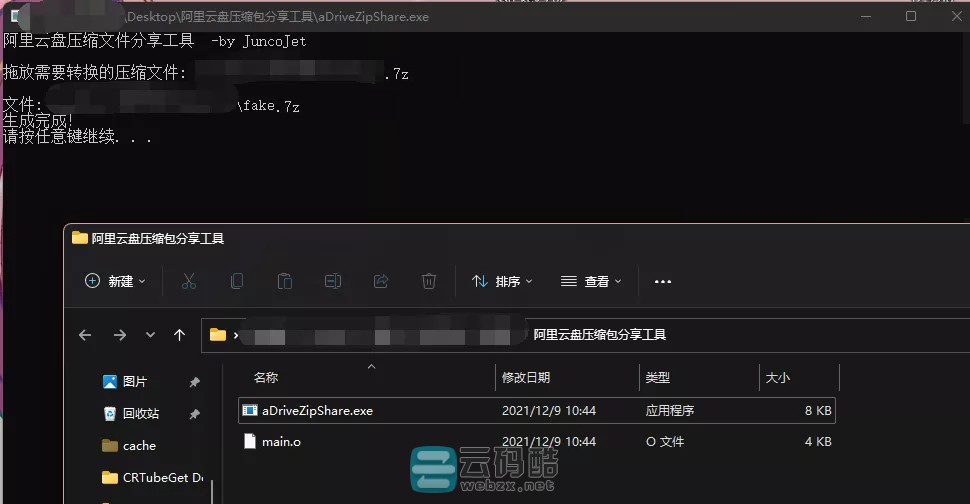The height and width of the screenshot is (504, 970).
Task: Close the aDriveZipShare.exe console window
Action: click(957, 16)
